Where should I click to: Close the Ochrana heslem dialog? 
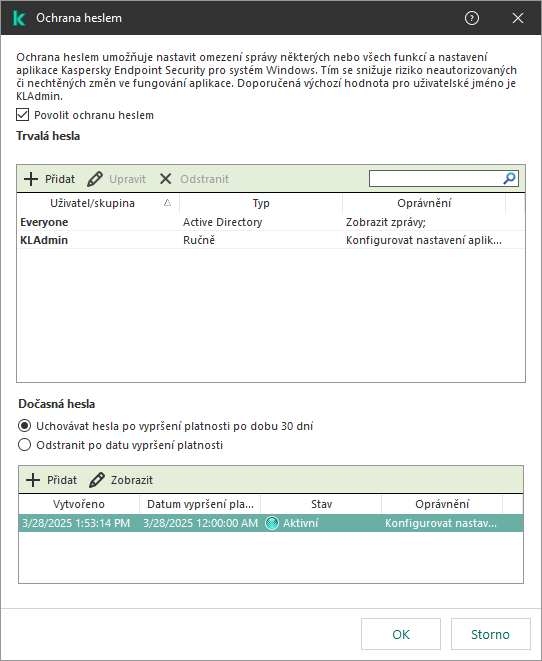518,18
